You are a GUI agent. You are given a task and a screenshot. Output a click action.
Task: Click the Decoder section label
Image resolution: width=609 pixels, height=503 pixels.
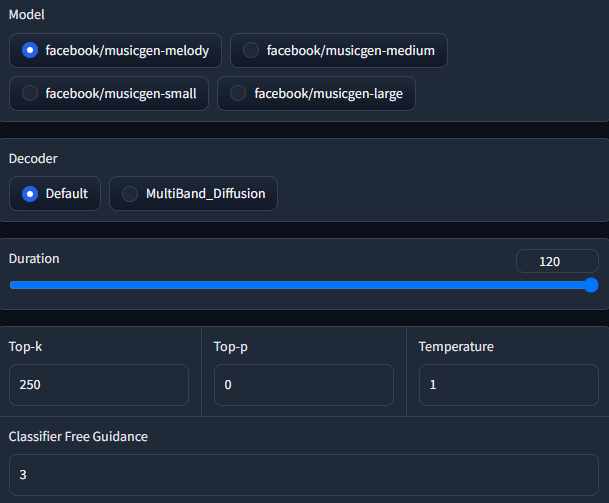[x=33, y=158]
